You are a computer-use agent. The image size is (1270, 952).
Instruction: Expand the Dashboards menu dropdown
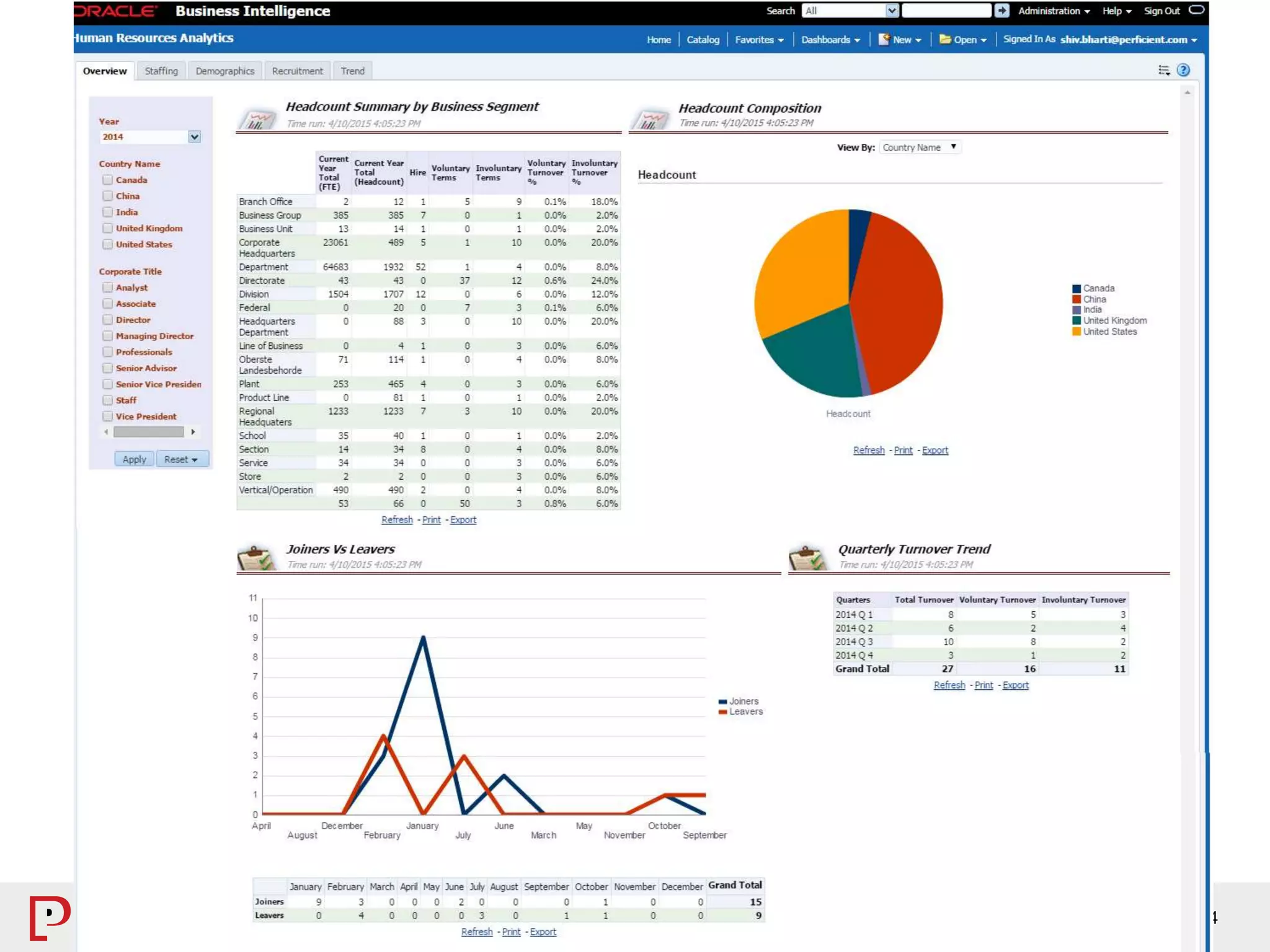coord(830,40)
